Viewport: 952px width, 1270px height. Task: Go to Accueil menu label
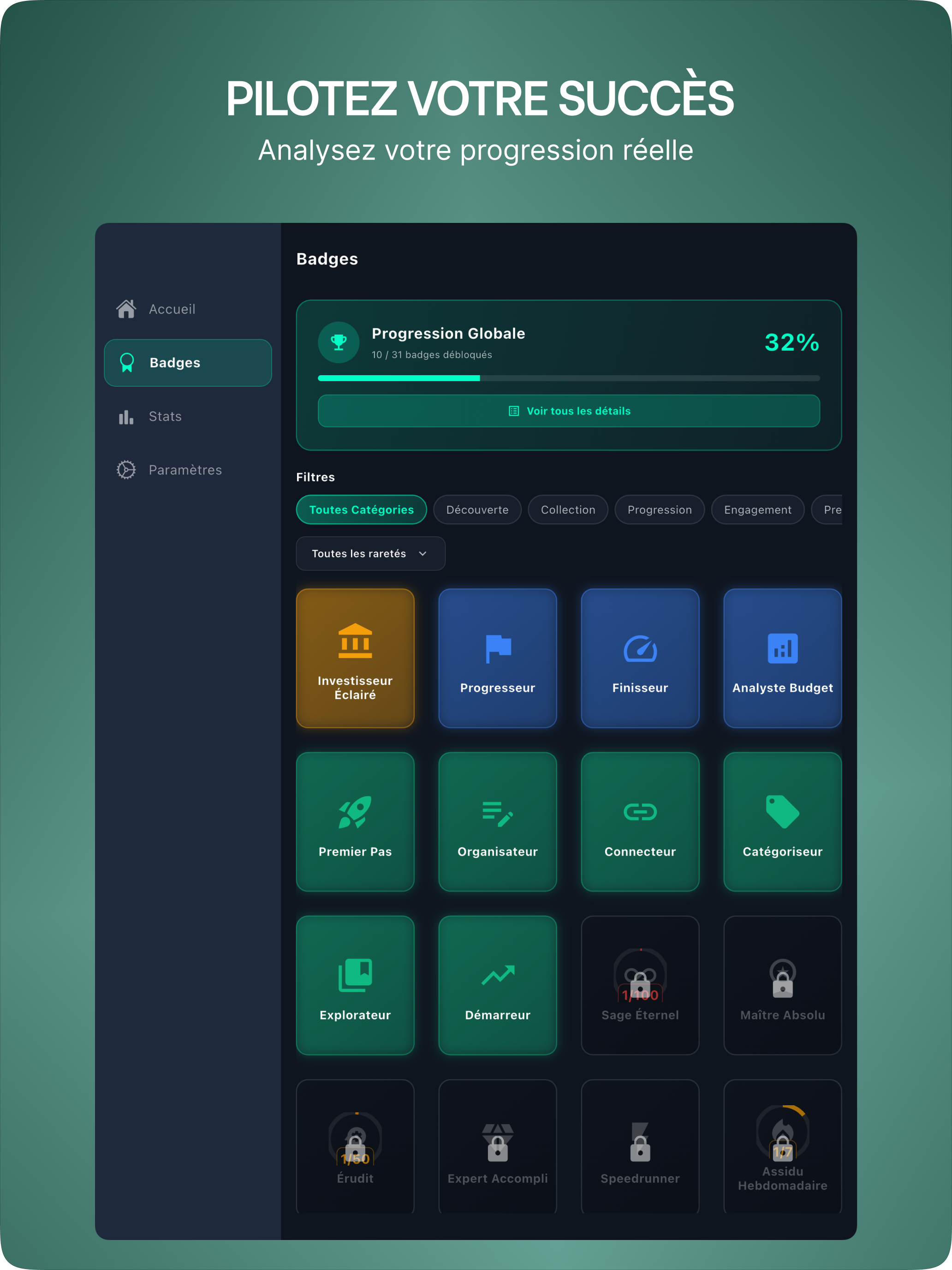click(x=172, y=309)
